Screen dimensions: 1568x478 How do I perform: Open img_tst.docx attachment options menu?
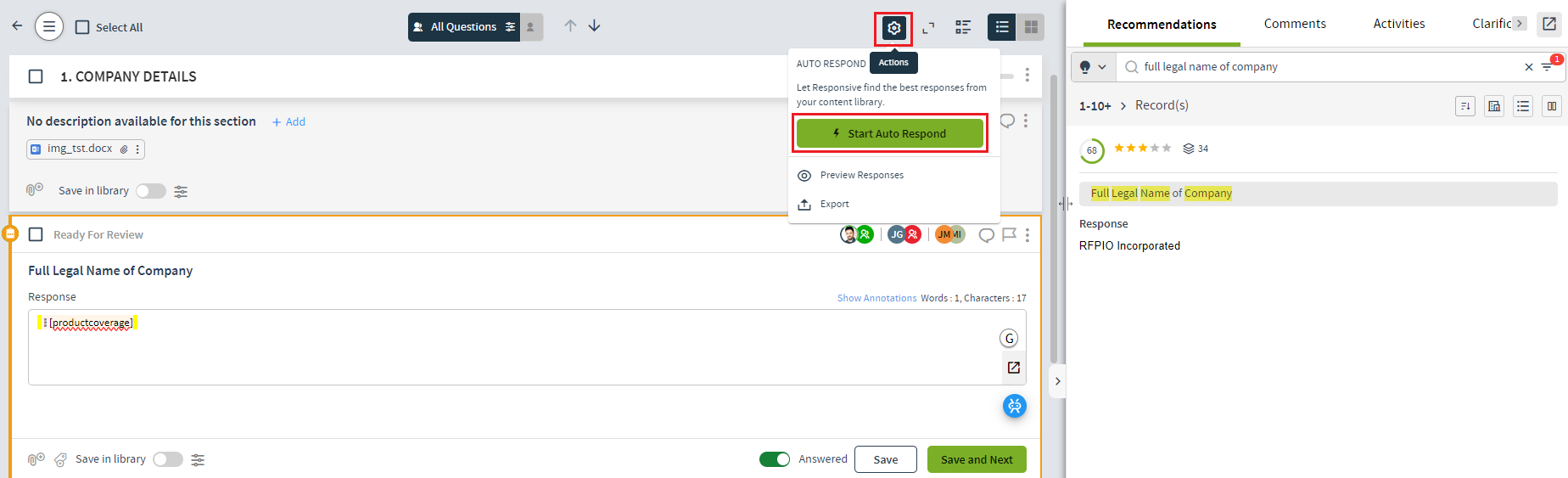click(137, 149)
